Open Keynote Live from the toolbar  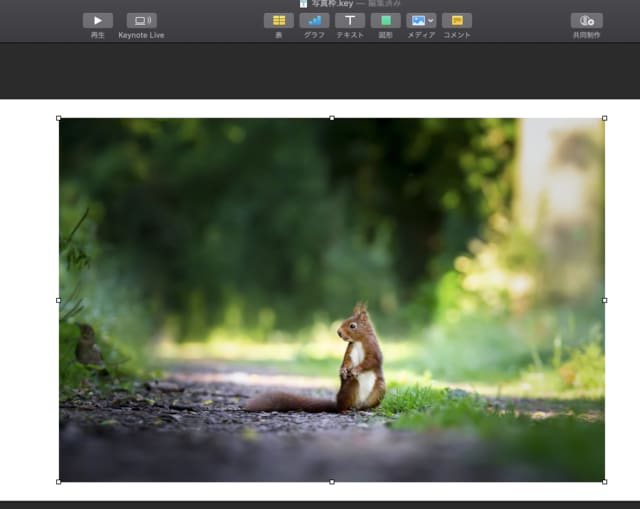[x=141, y=20]
